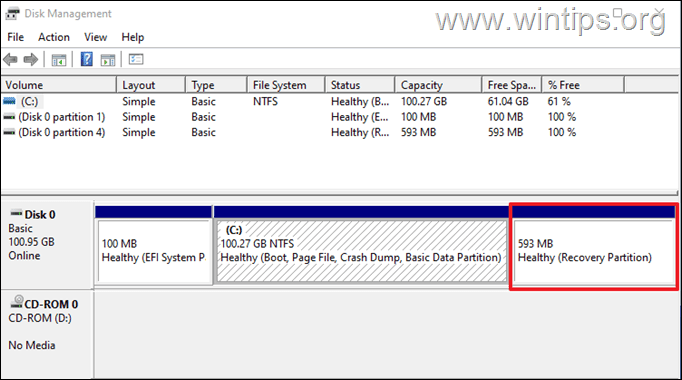Sort by the Status column header
The image size is (682, 380).
(x=360, y=85)
